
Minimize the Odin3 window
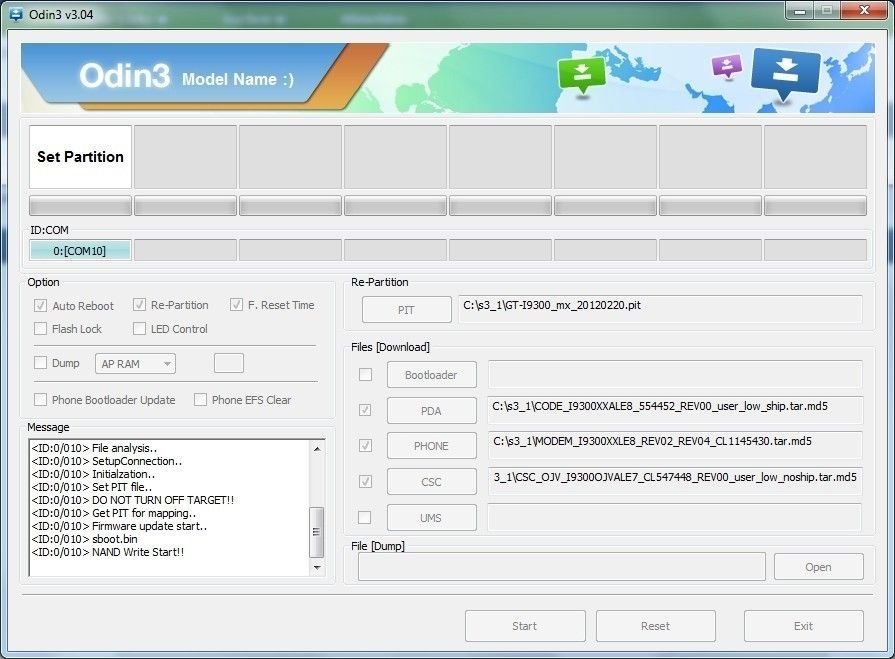800,11
